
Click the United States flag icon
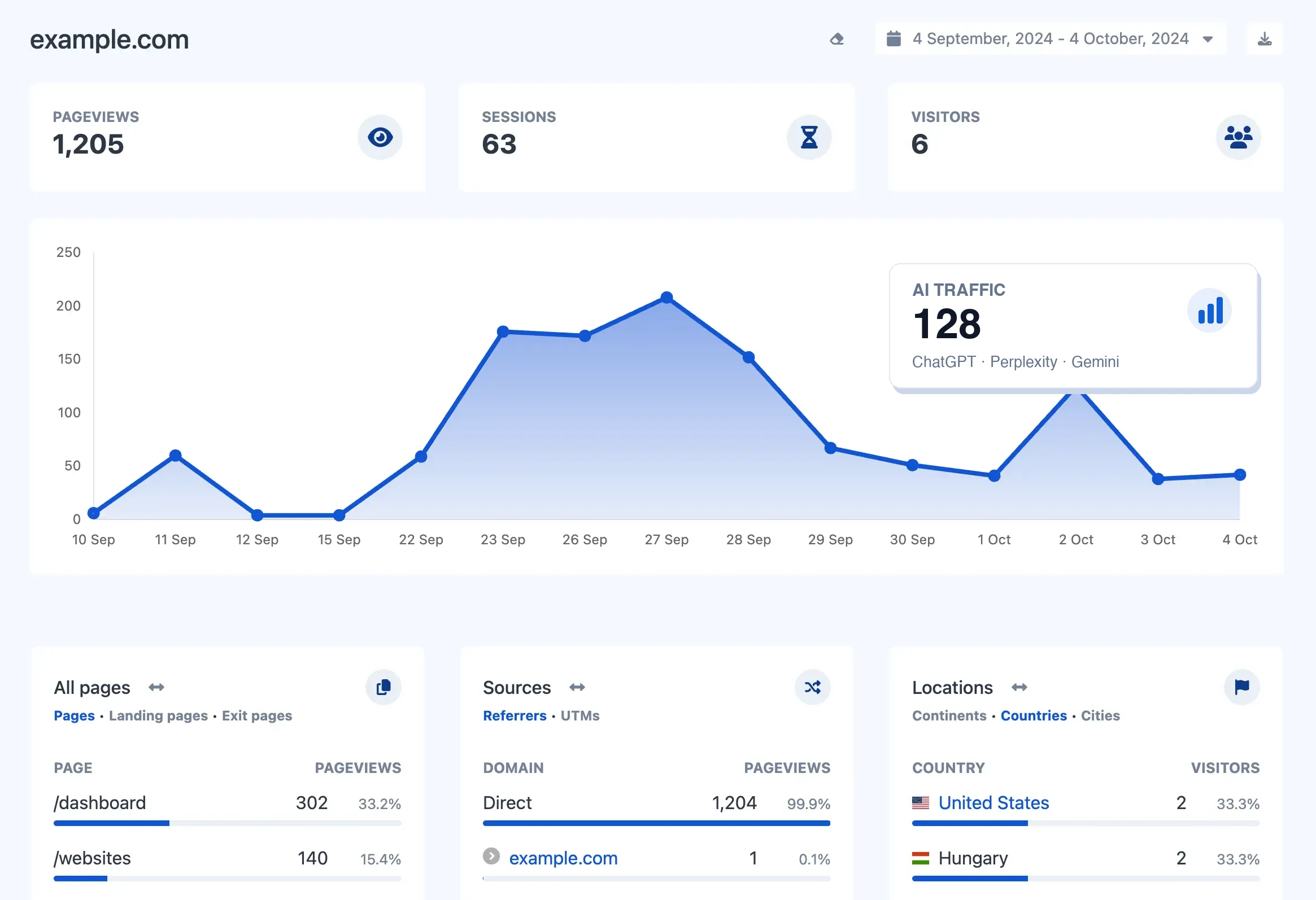pos(921,803)
